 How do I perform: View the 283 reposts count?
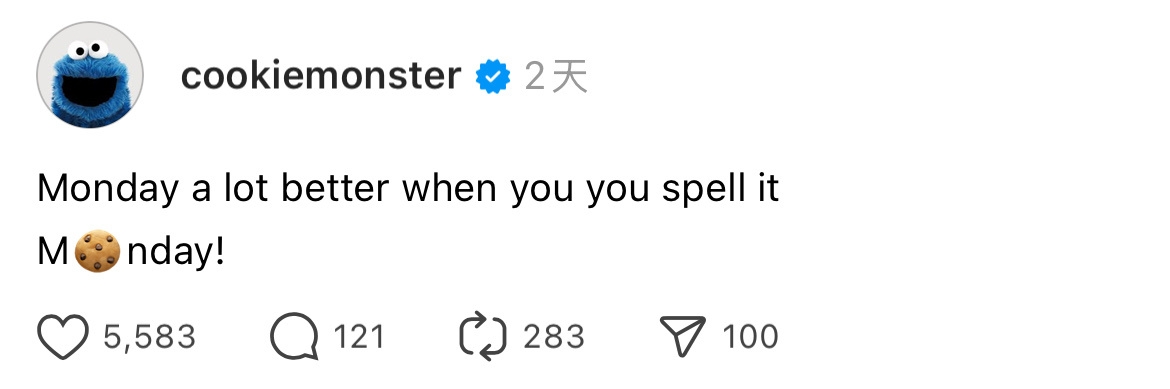554,337
